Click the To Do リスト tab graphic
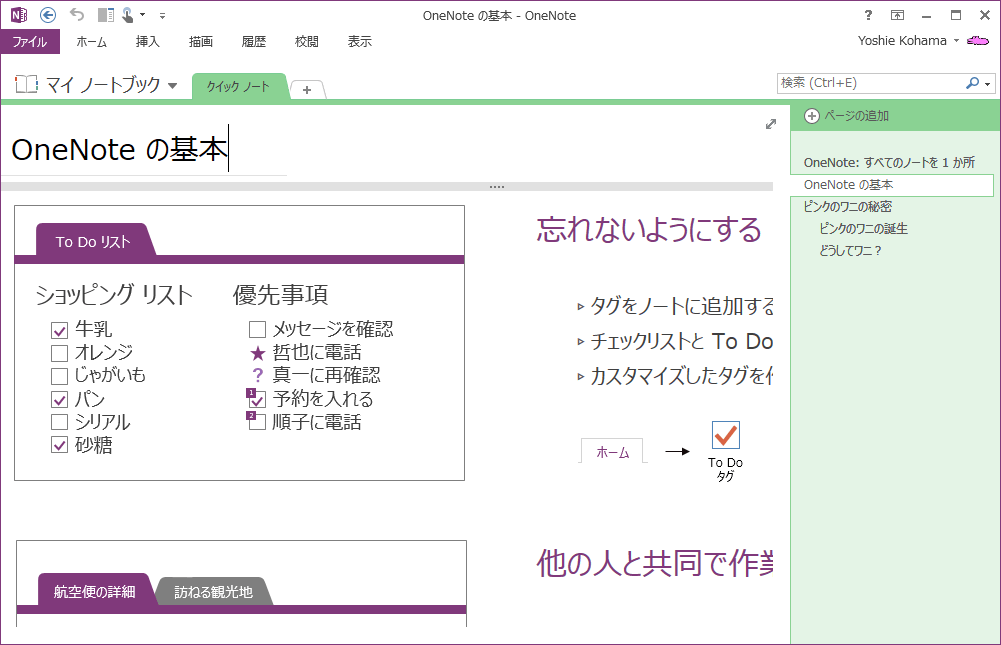 click(93, 241)
